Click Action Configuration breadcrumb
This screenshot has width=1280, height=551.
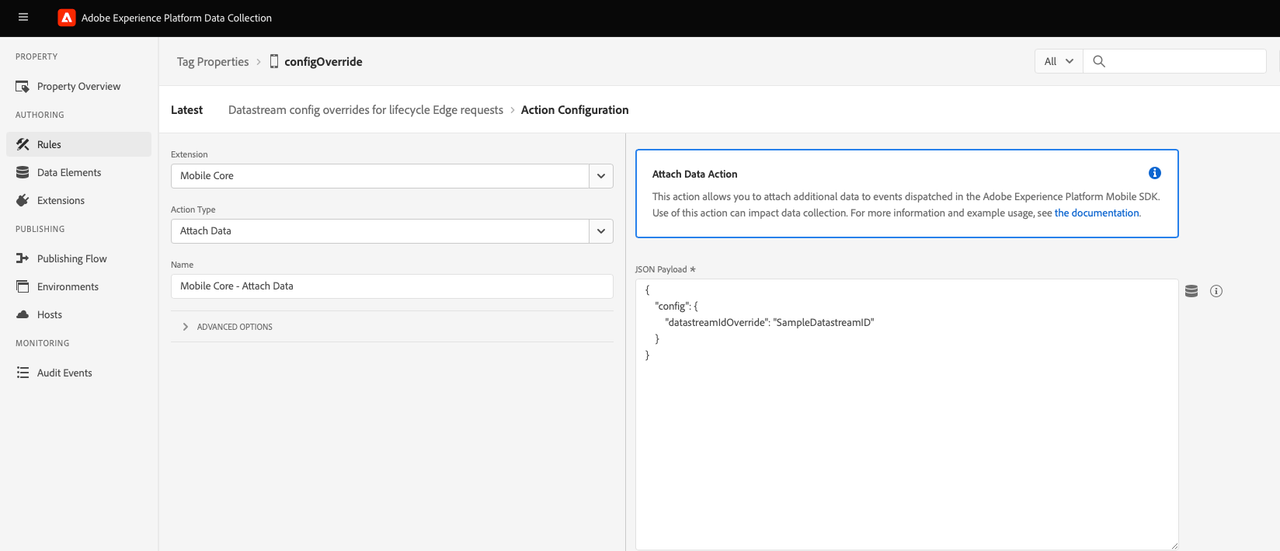point(575,110)
